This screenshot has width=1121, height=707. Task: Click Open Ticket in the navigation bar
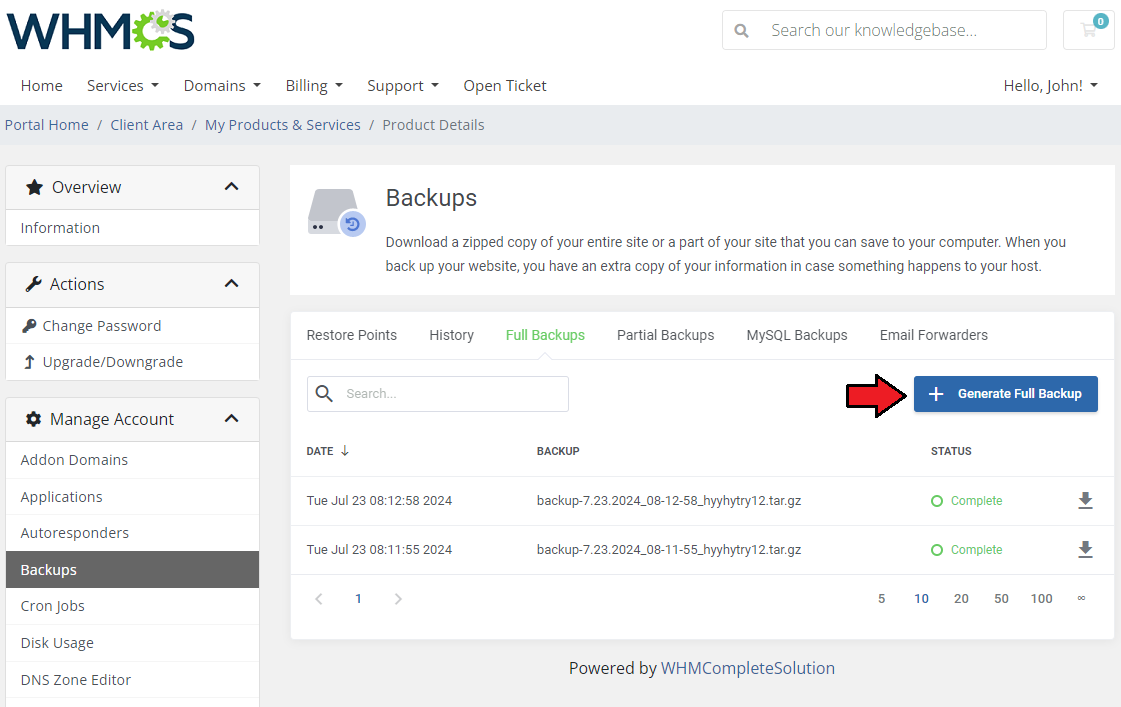[x=505, y=86]
